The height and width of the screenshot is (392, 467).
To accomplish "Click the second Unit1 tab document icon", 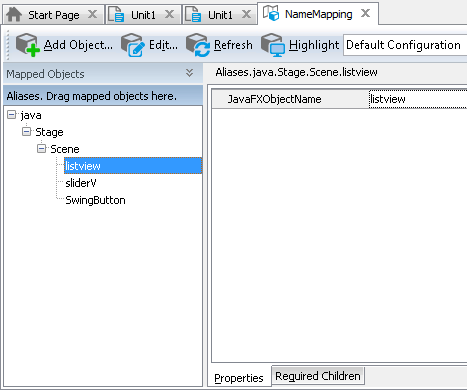I will pos(193,15).
